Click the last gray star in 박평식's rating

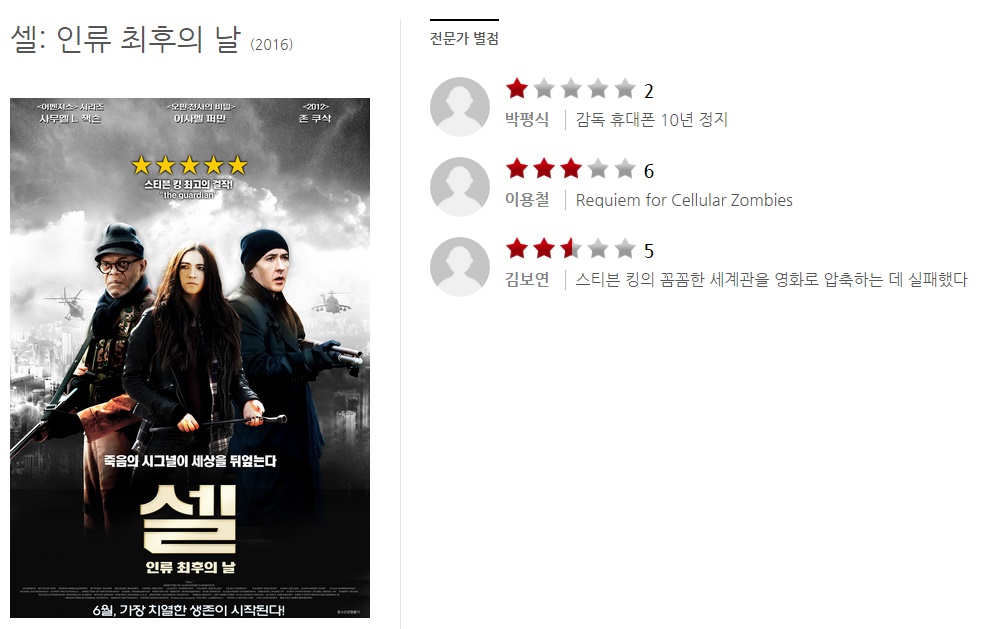(625, 89)
